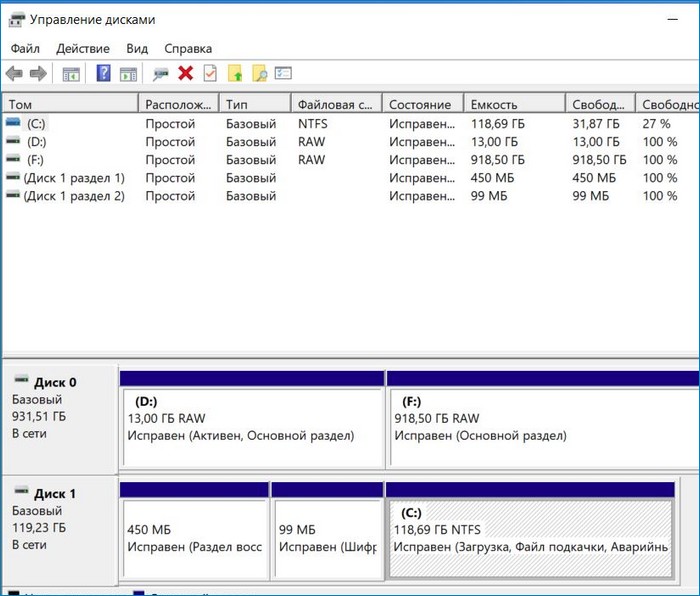Select the (C:) row in volume list

37,124
